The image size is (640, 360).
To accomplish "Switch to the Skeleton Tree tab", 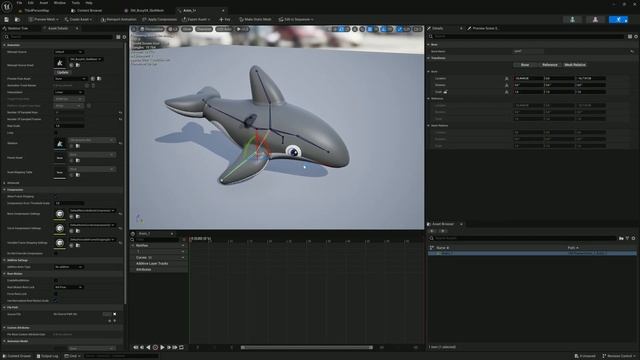I will (17, 29).
